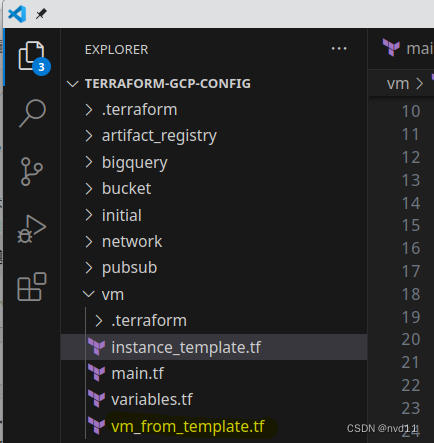Click the VS Code logo icon
Viewport: 434px width, 443px height.
[17, 14]
